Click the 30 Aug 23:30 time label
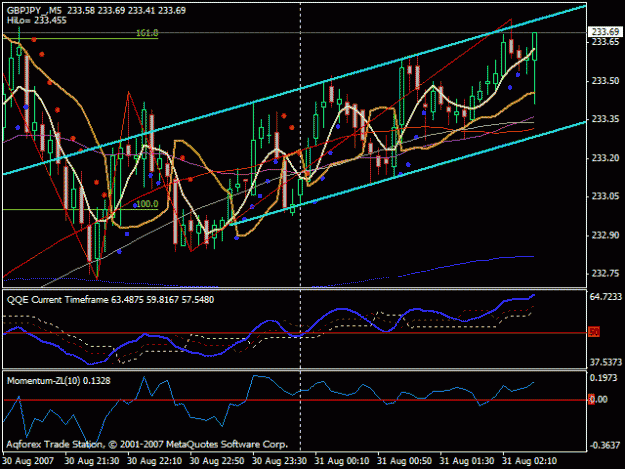Viewport: 625px width, 469px height. [279, 461]
